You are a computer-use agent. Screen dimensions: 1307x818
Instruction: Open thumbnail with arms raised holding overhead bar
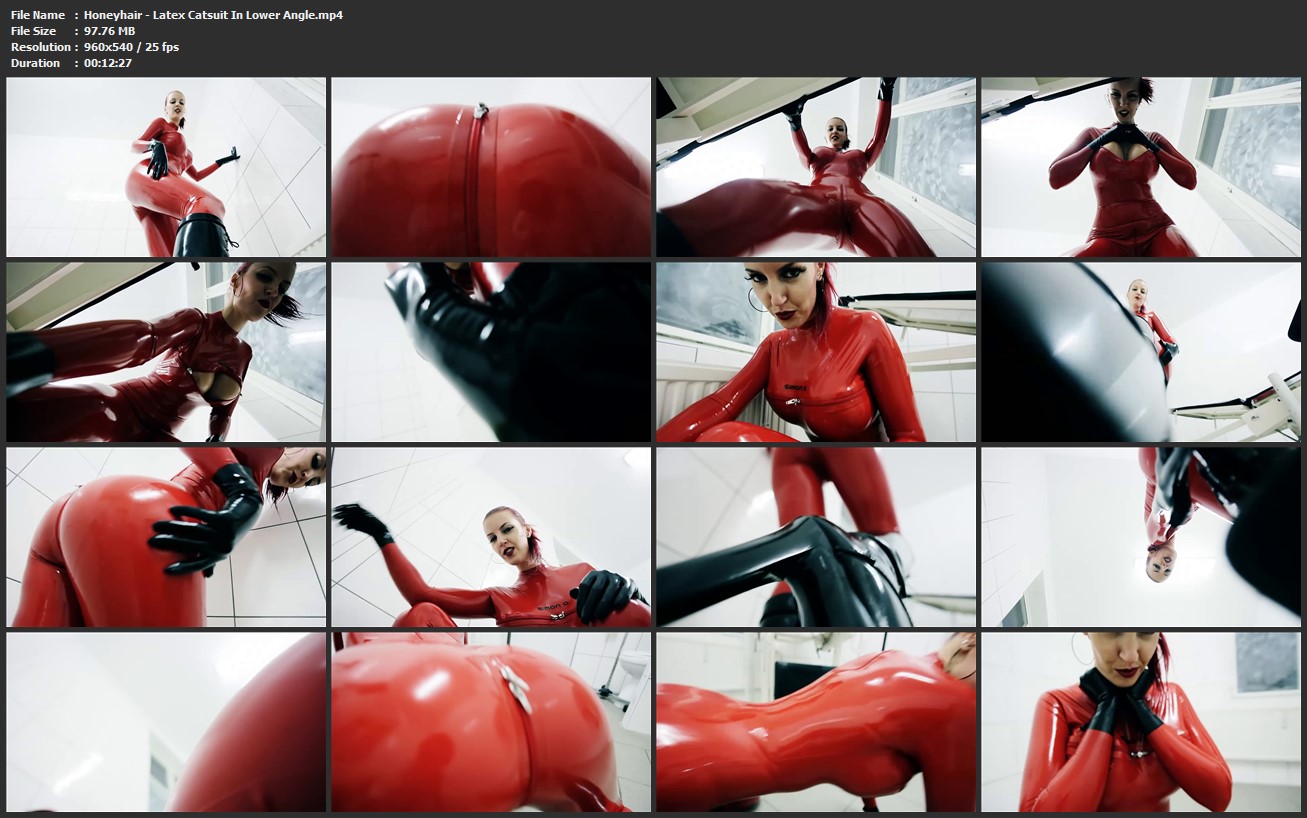click(x=816, y=167)
